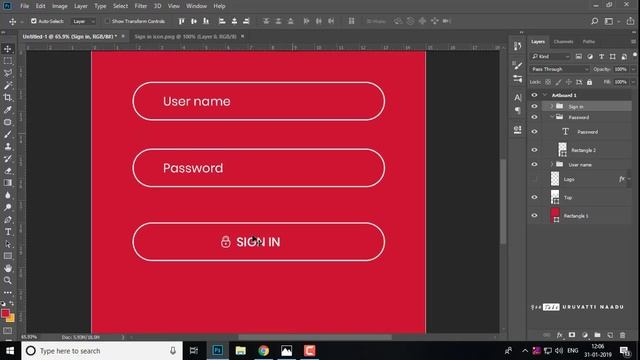Open Auto-Select Layer dropdown
Viewport: 640px width, 360px height.
83,21
